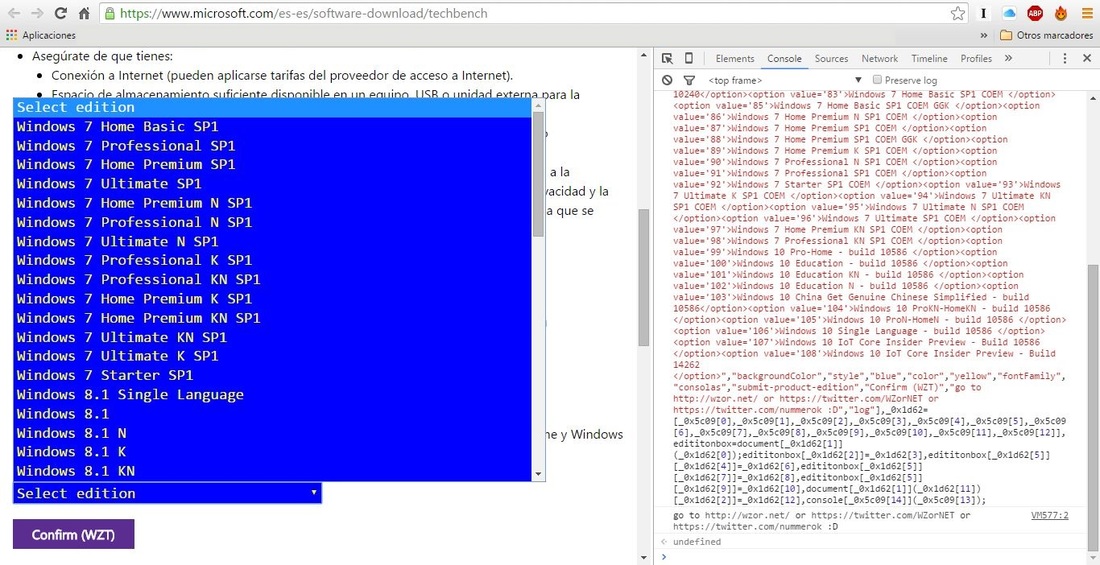Select the plain Windows 8.1 option

(273, 413)
